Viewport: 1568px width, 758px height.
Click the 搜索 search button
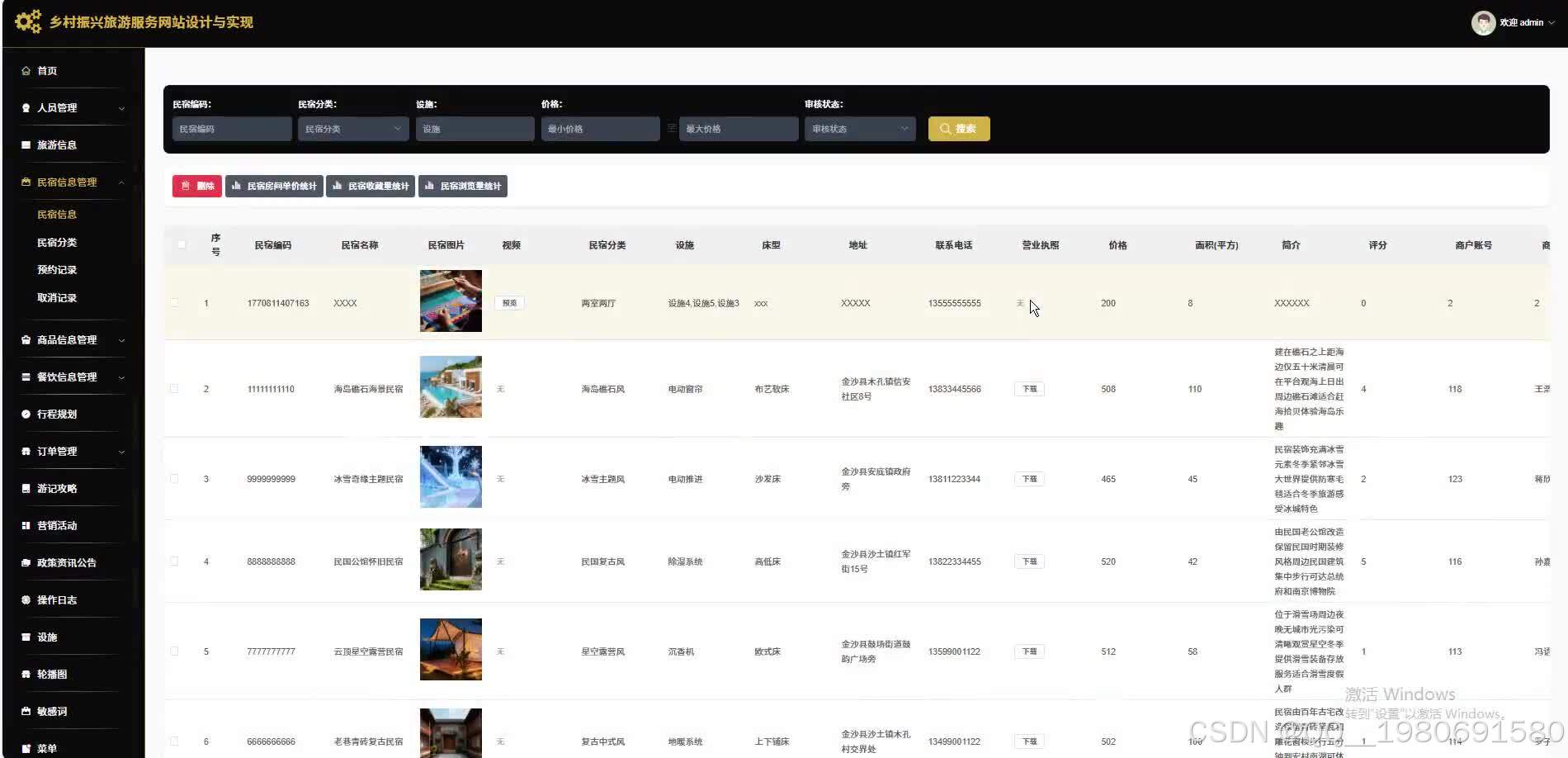pos(959,129)
